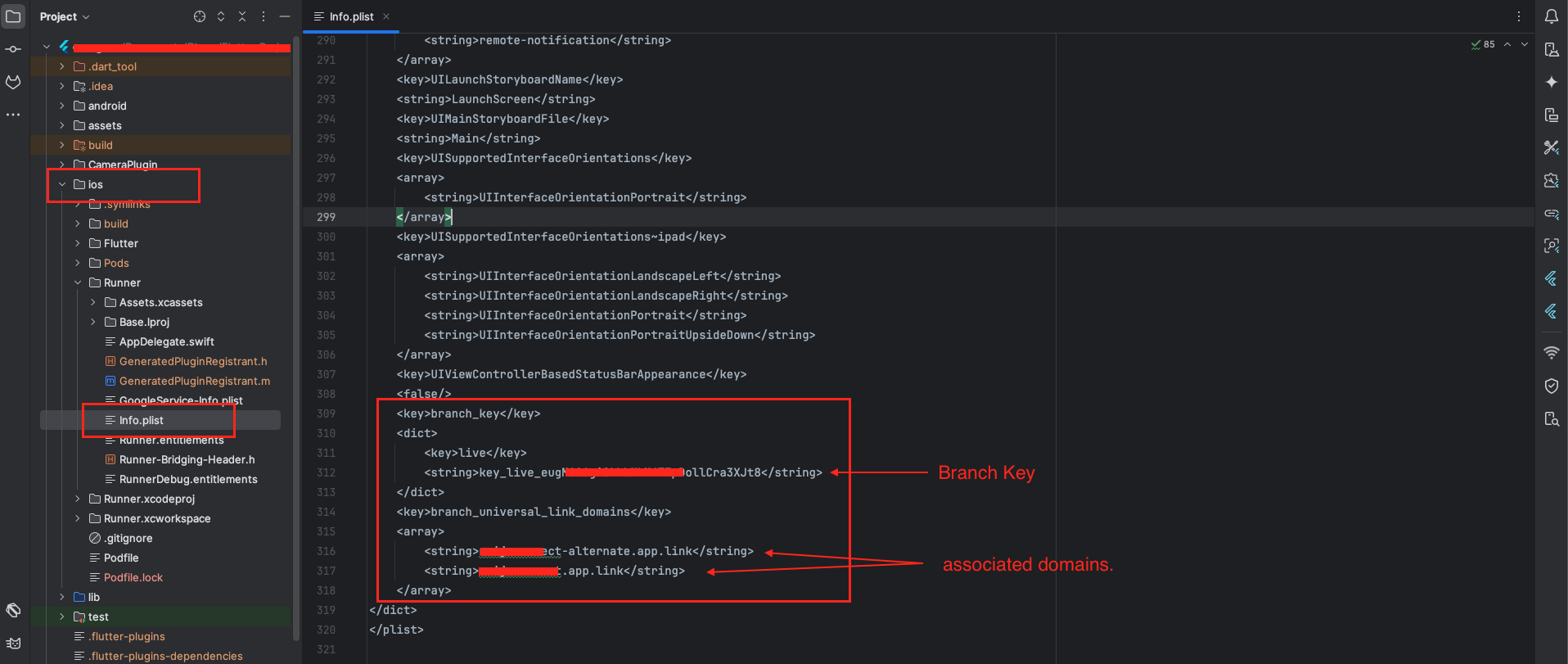This screenshot has height=664, width=1568.
Task: Go to next highlighted problem arrow
Action: pos(1525,44)
